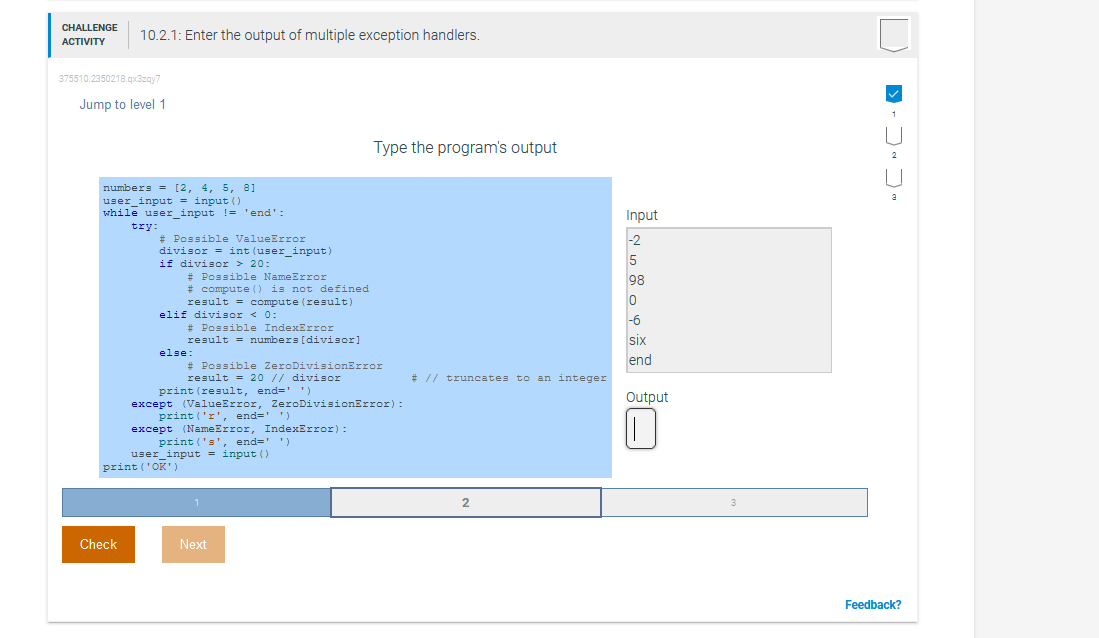Click the Jump to level 1 link
The height and width of the screenshot is (638, 1099).
122,104
